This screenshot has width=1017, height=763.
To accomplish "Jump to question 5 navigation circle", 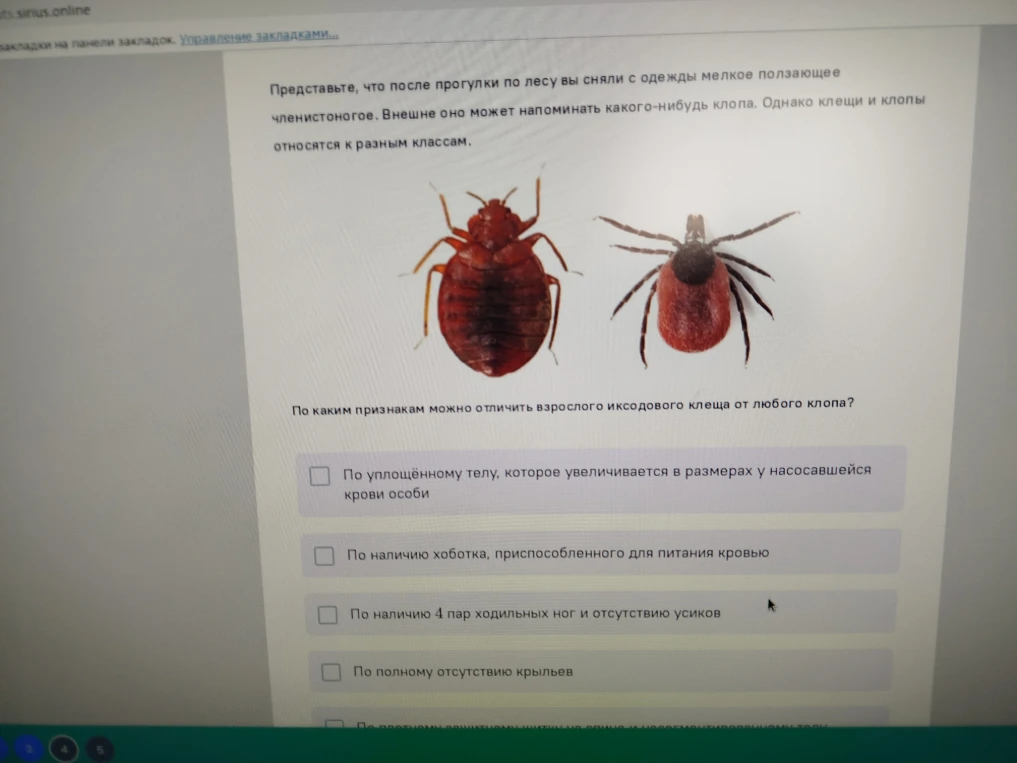I will click(99, 750).
